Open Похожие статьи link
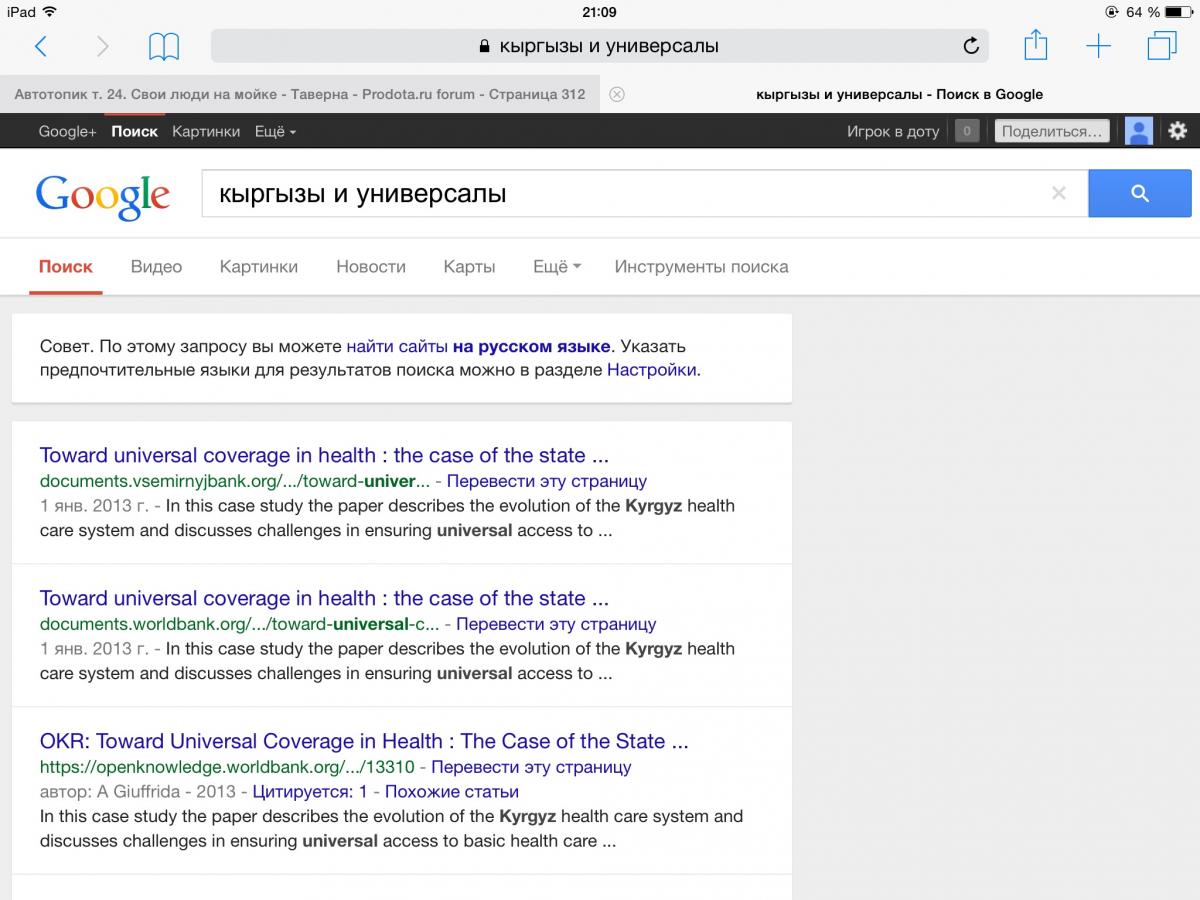The height and width of the screenshot is (900, 1200). 452,792
